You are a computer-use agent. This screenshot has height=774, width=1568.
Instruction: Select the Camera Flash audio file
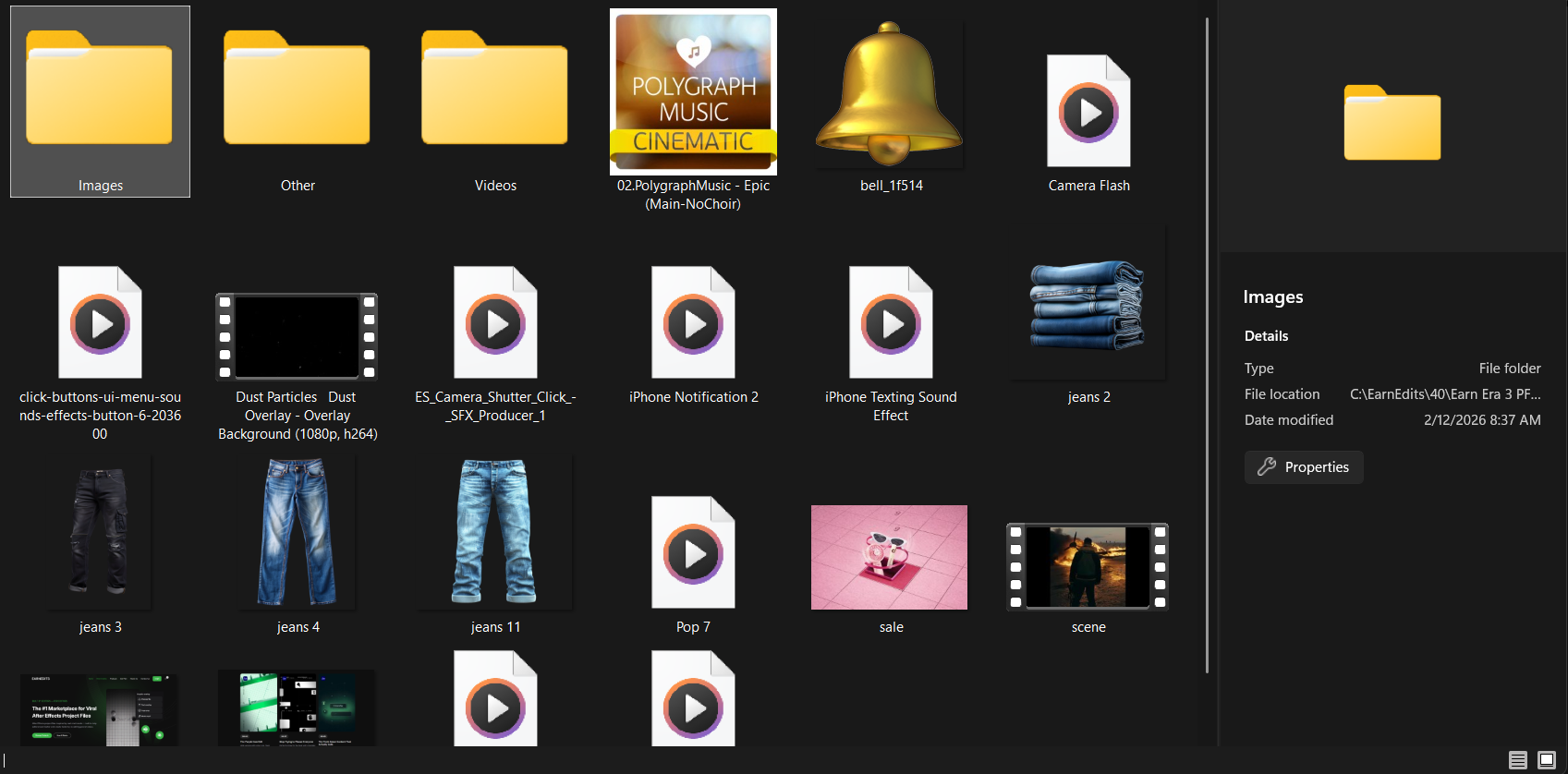[1088, 113]
